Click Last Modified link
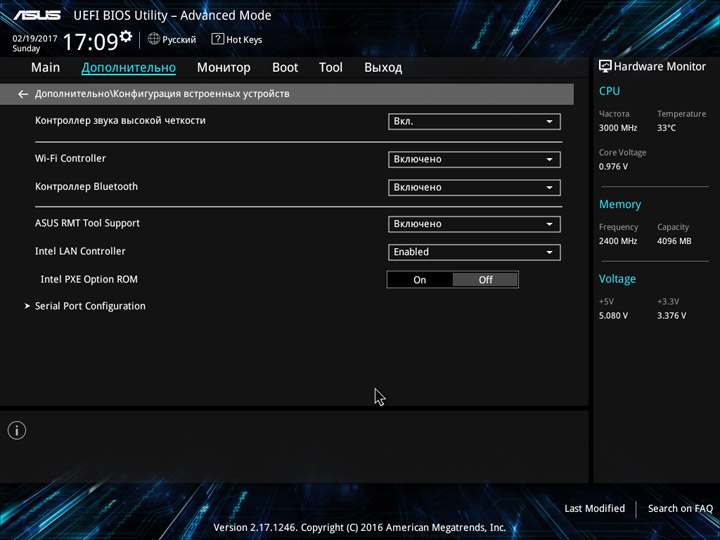 point(595,508)
